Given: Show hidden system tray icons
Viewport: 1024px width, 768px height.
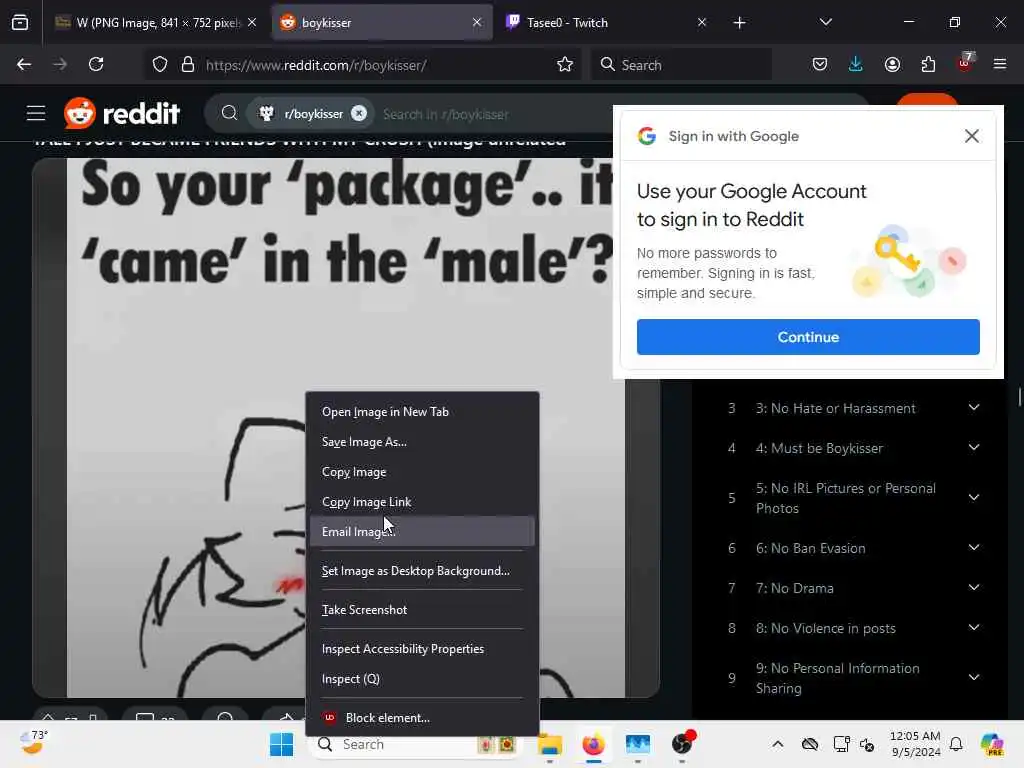Looking at the screenshot, I should 777,744.
